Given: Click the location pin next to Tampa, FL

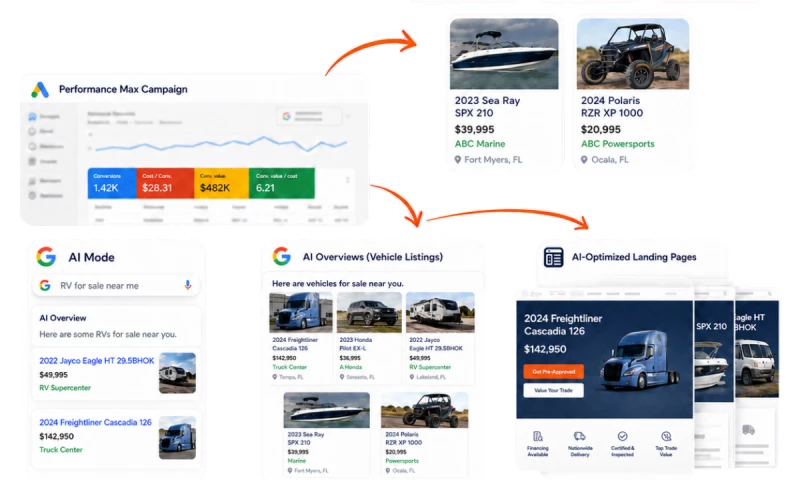Looking at the screenshot, I should [x=274, y=377].
